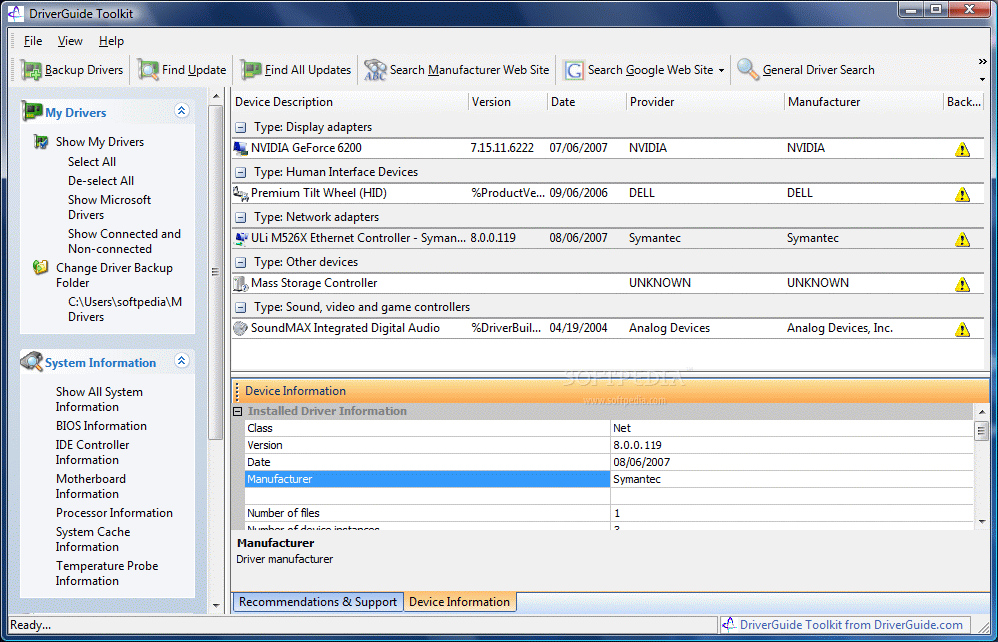Click the System Information panel icon

pos(31,361)
